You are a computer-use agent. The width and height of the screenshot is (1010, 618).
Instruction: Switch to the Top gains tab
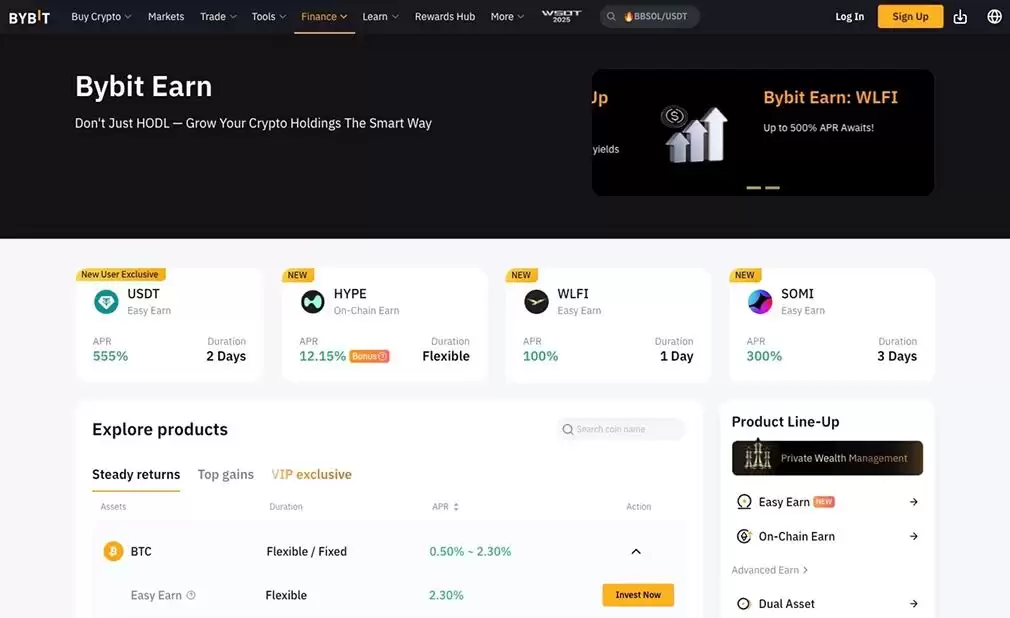(225, 474)
